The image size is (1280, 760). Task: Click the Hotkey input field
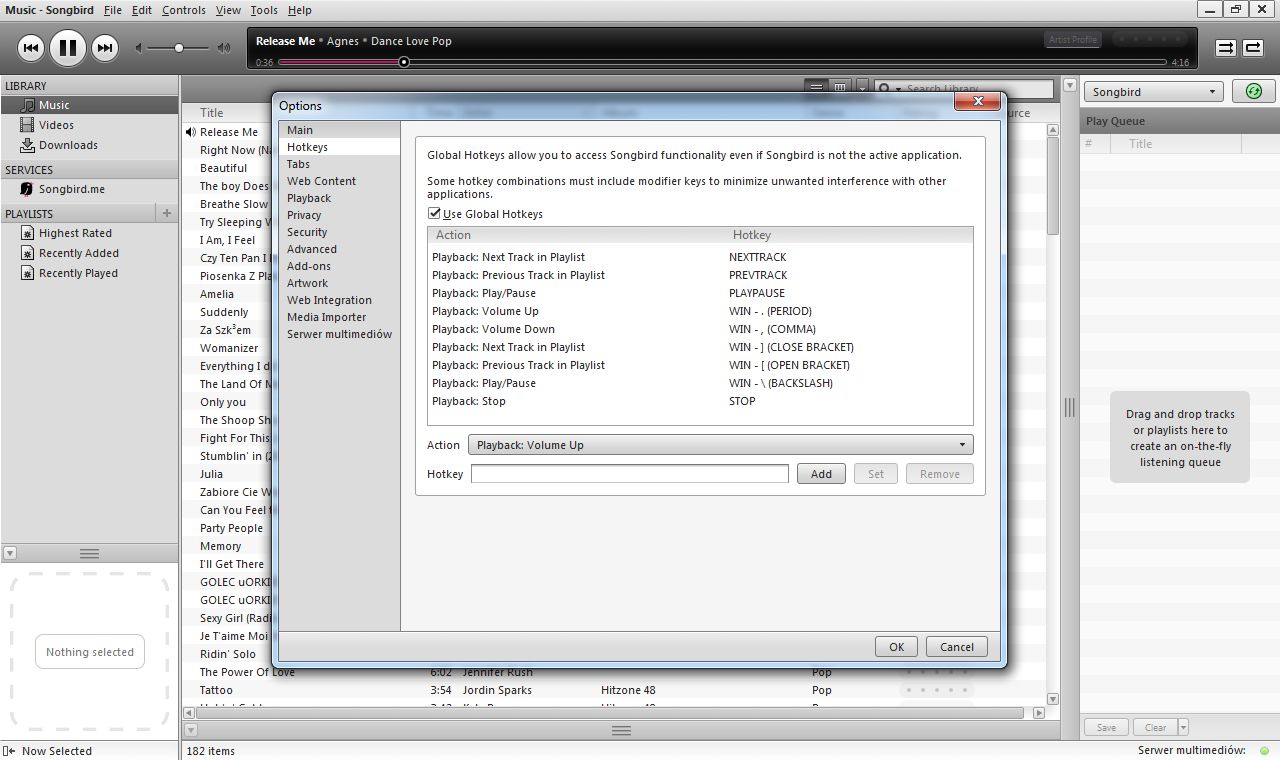click(630, 474)
